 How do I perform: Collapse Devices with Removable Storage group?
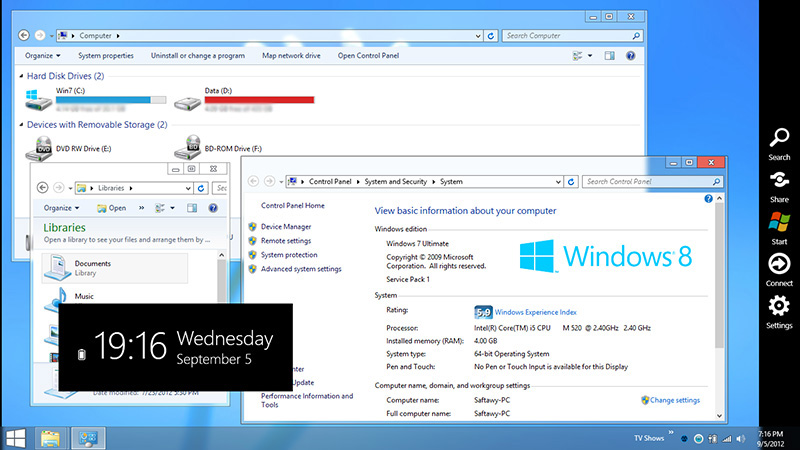(21, 124)
